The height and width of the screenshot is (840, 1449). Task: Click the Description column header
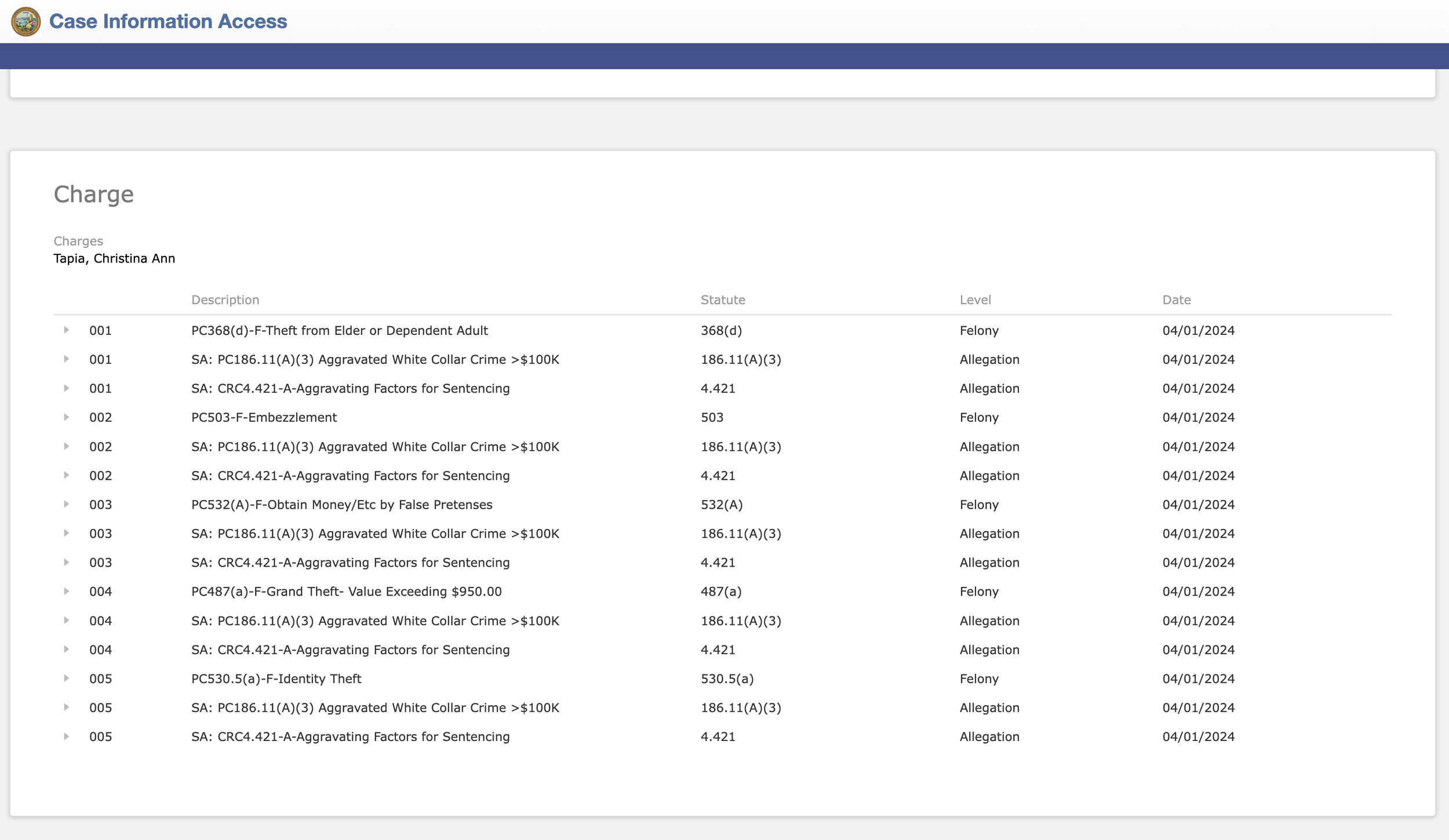click(225, 300)
